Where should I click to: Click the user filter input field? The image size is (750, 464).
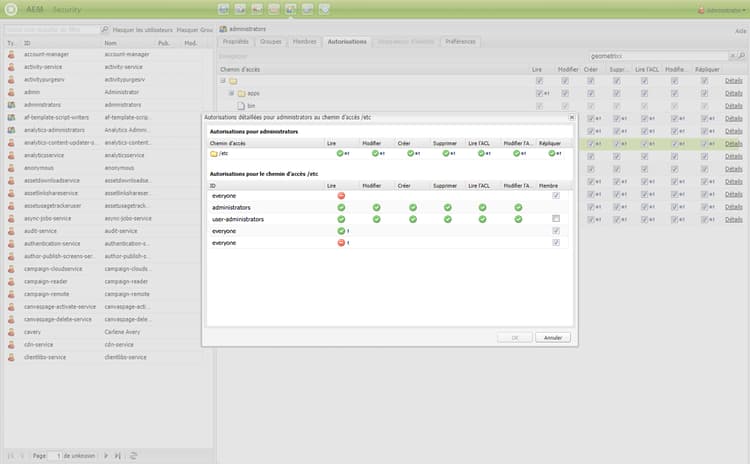coord(52,30)
